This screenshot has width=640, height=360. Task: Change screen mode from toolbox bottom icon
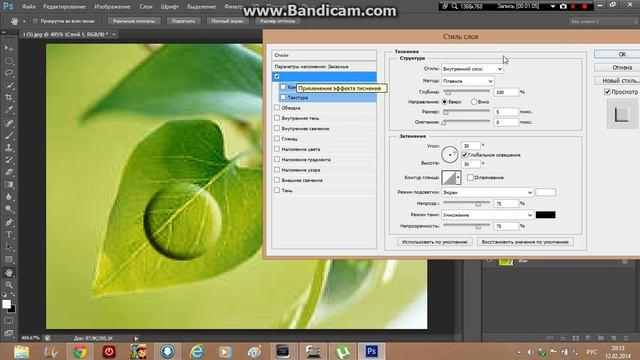click(x=9, y=333)
